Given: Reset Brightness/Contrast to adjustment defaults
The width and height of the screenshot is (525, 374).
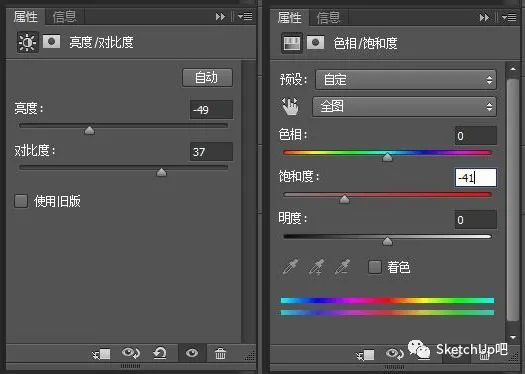Looking at the screenshot, I should click(x=160, y=353).
